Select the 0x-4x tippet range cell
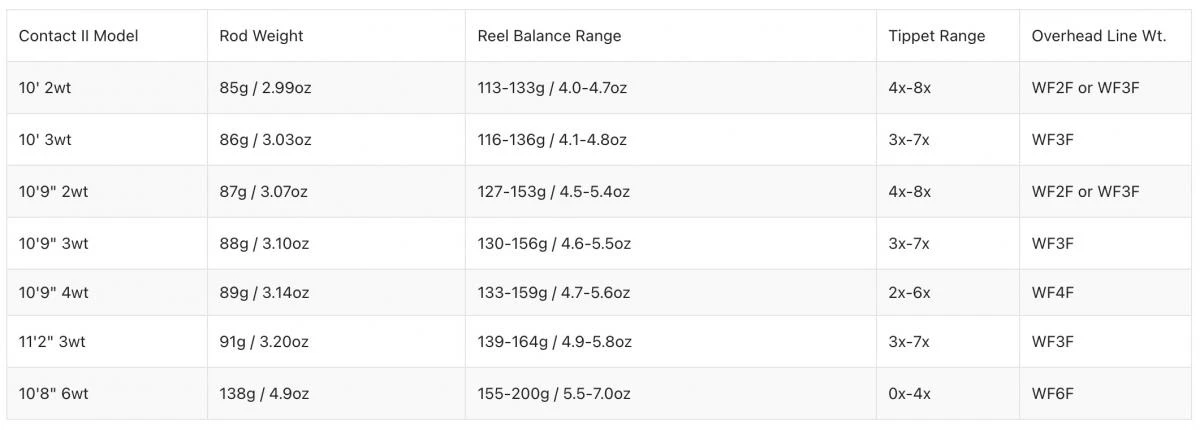 pyautogui.click(x=909, y=394)
